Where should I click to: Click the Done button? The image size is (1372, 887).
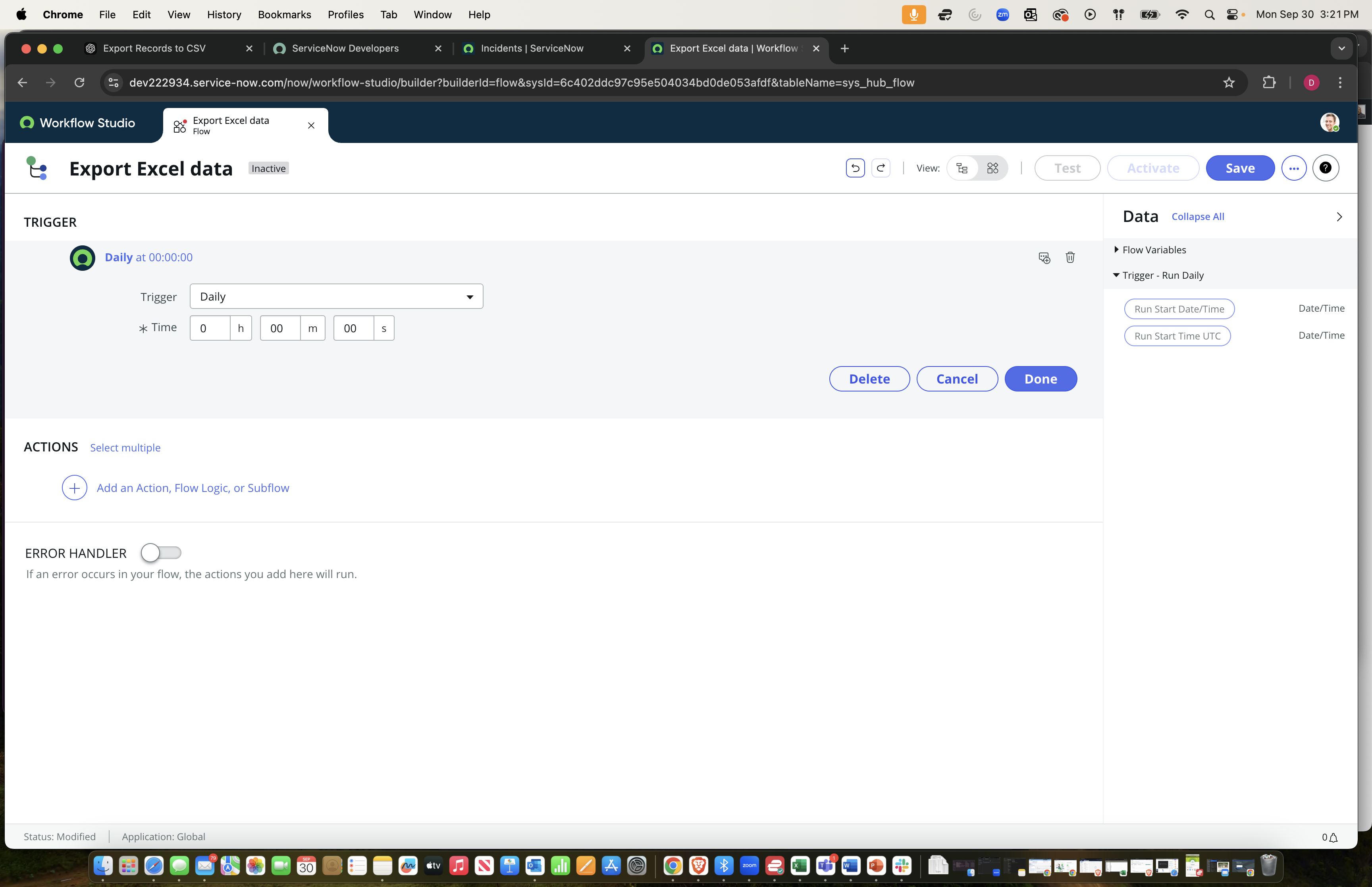click(x=1041, y=379)
